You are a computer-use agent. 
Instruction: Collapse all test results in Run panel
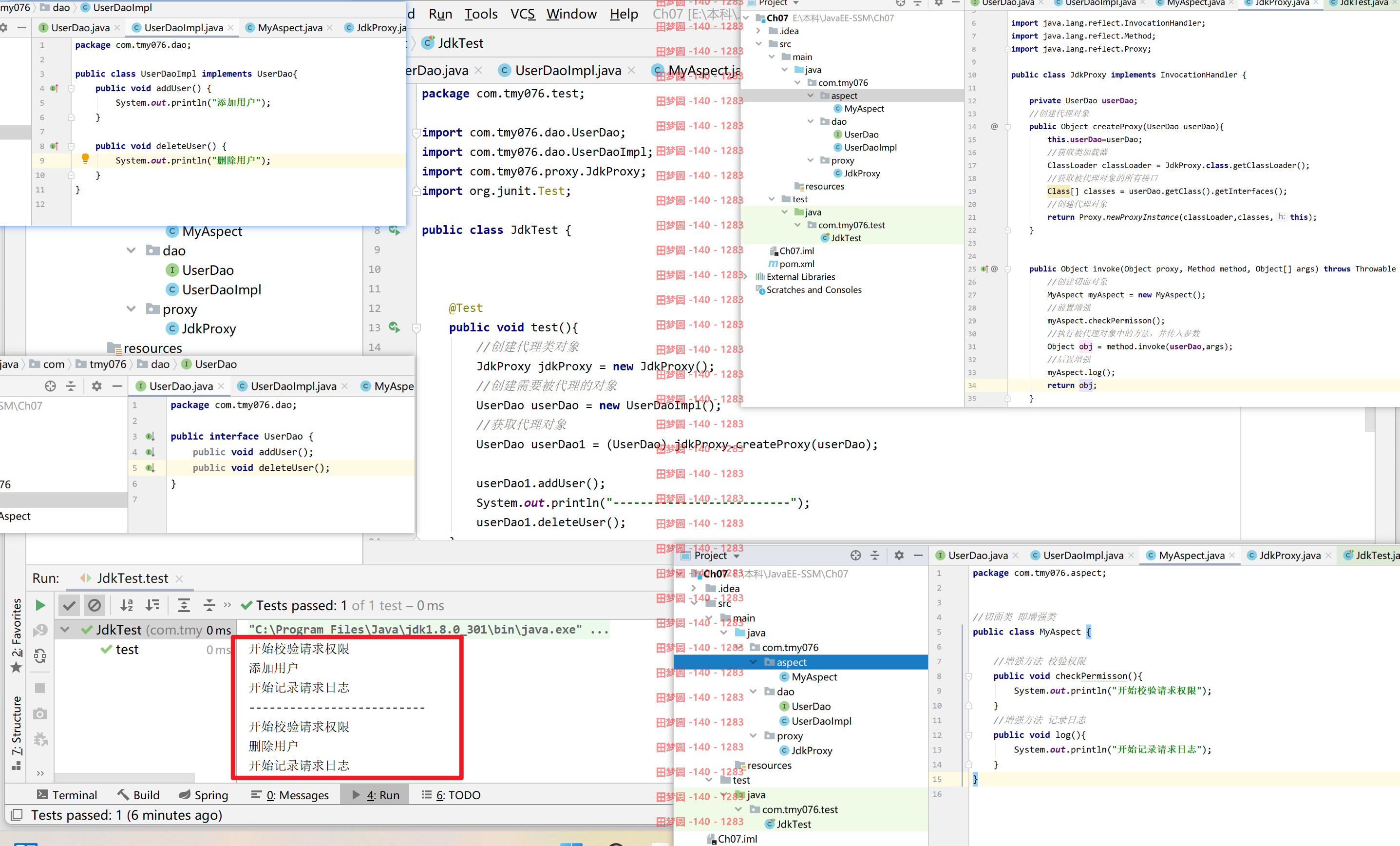(x=209, y=605)
